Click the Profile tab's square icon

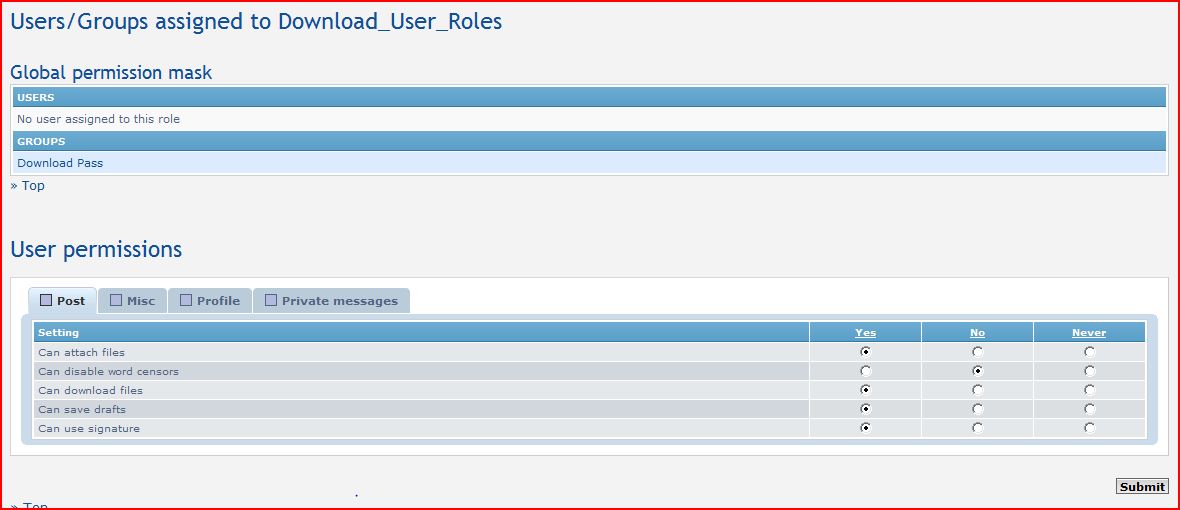click(x=186, y=300)
